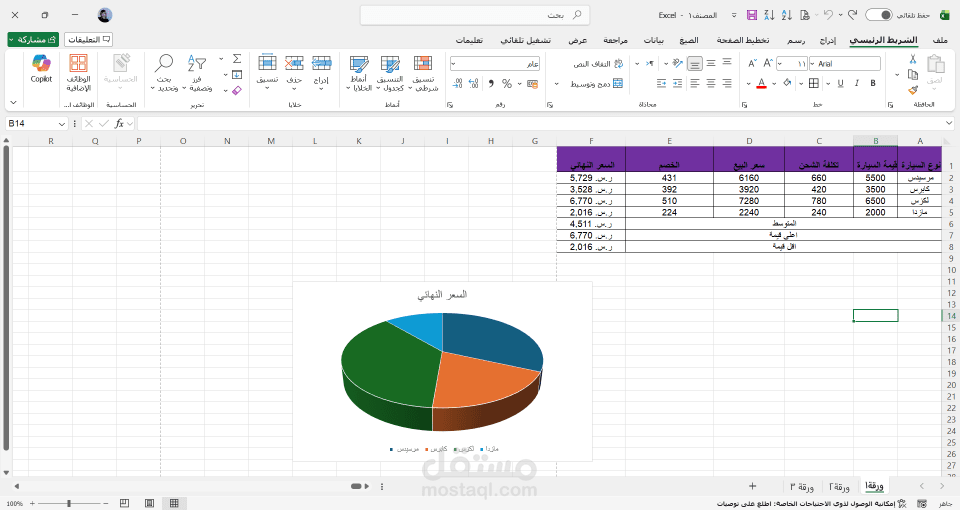
Task: Expand the Font Color dropdown arrow
Action: click(748, 84)
